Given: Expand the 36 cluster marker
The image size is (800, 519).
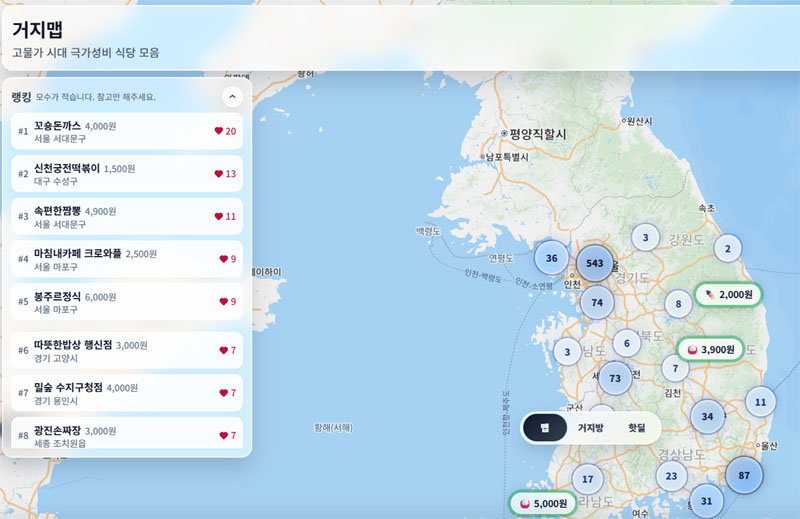Looking at the screenshot, I should pos(551,258).
